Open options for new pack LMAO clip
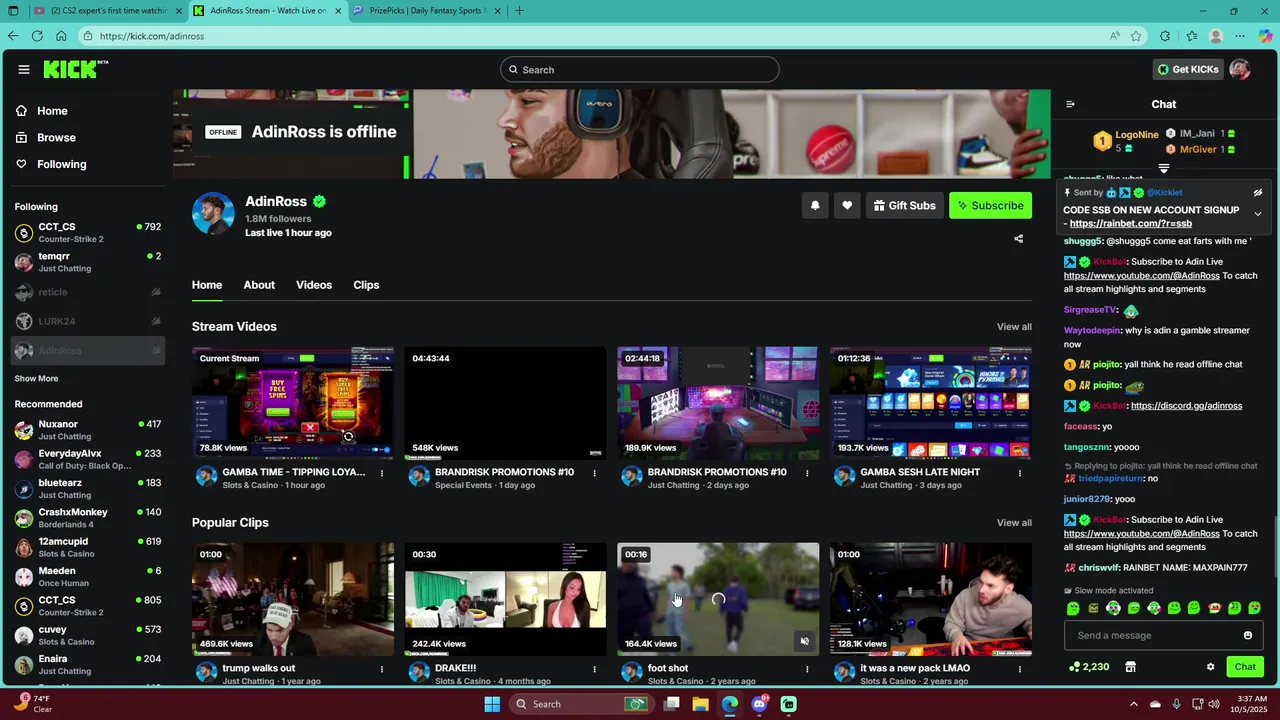This screenshot has height=720, width=1280. pos(1020,669)
